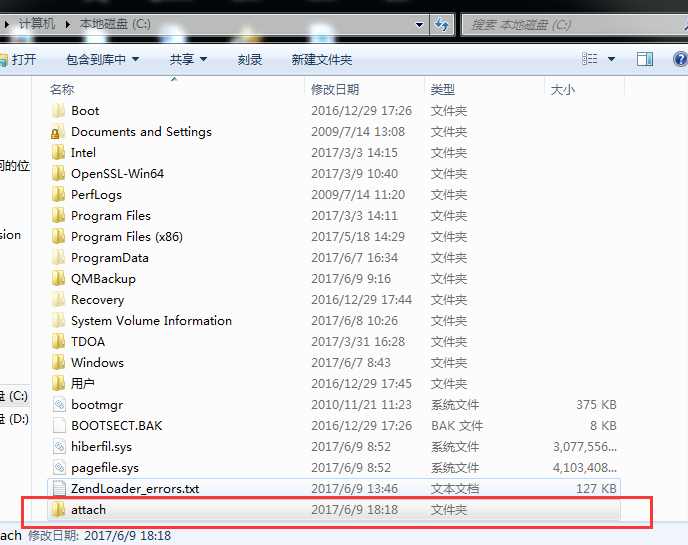Expand the arrow after 计算机 in breadcrumb

point(68,24)
